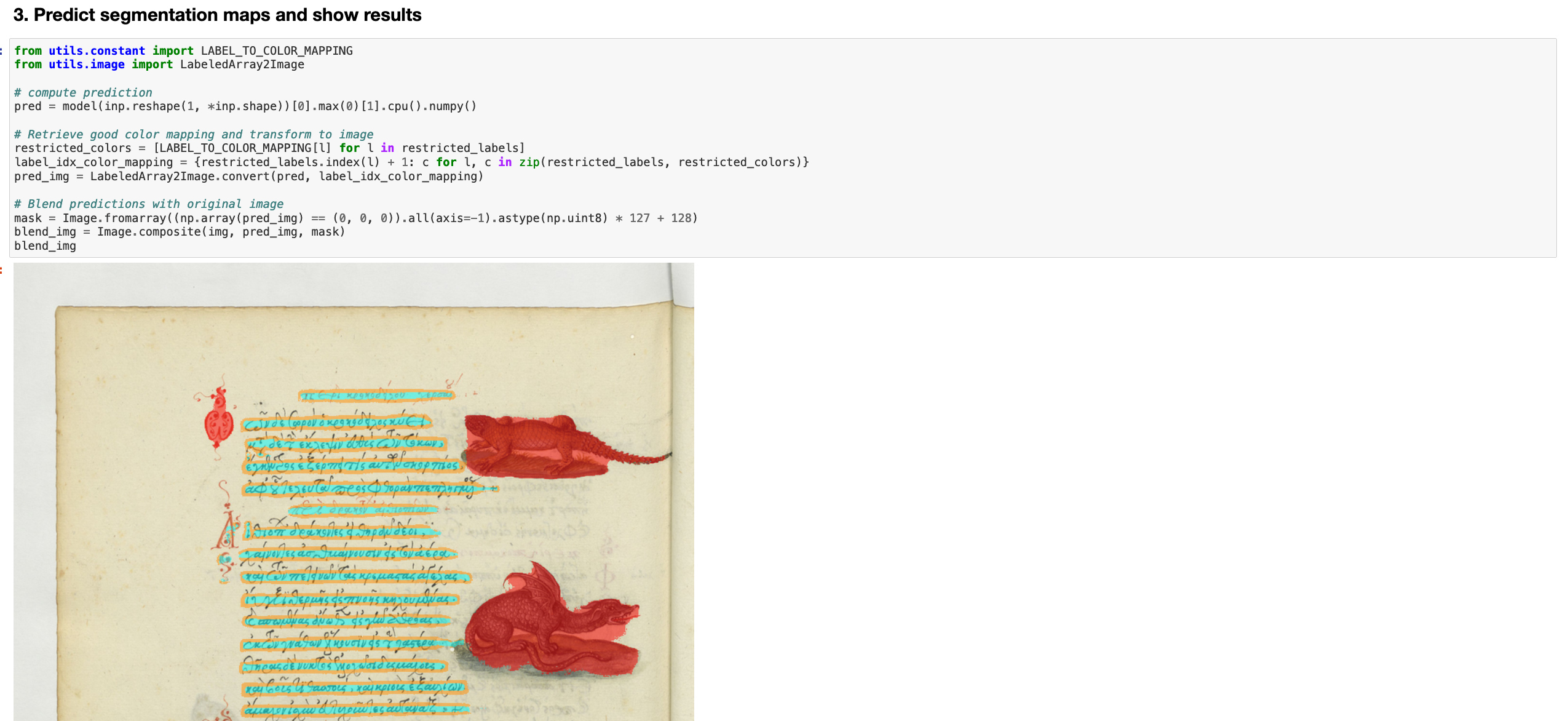This screenshot has height=721, width=1568.
Task: Click '# Blend predictions with original image' comment
Action: (x=148, y=204)
